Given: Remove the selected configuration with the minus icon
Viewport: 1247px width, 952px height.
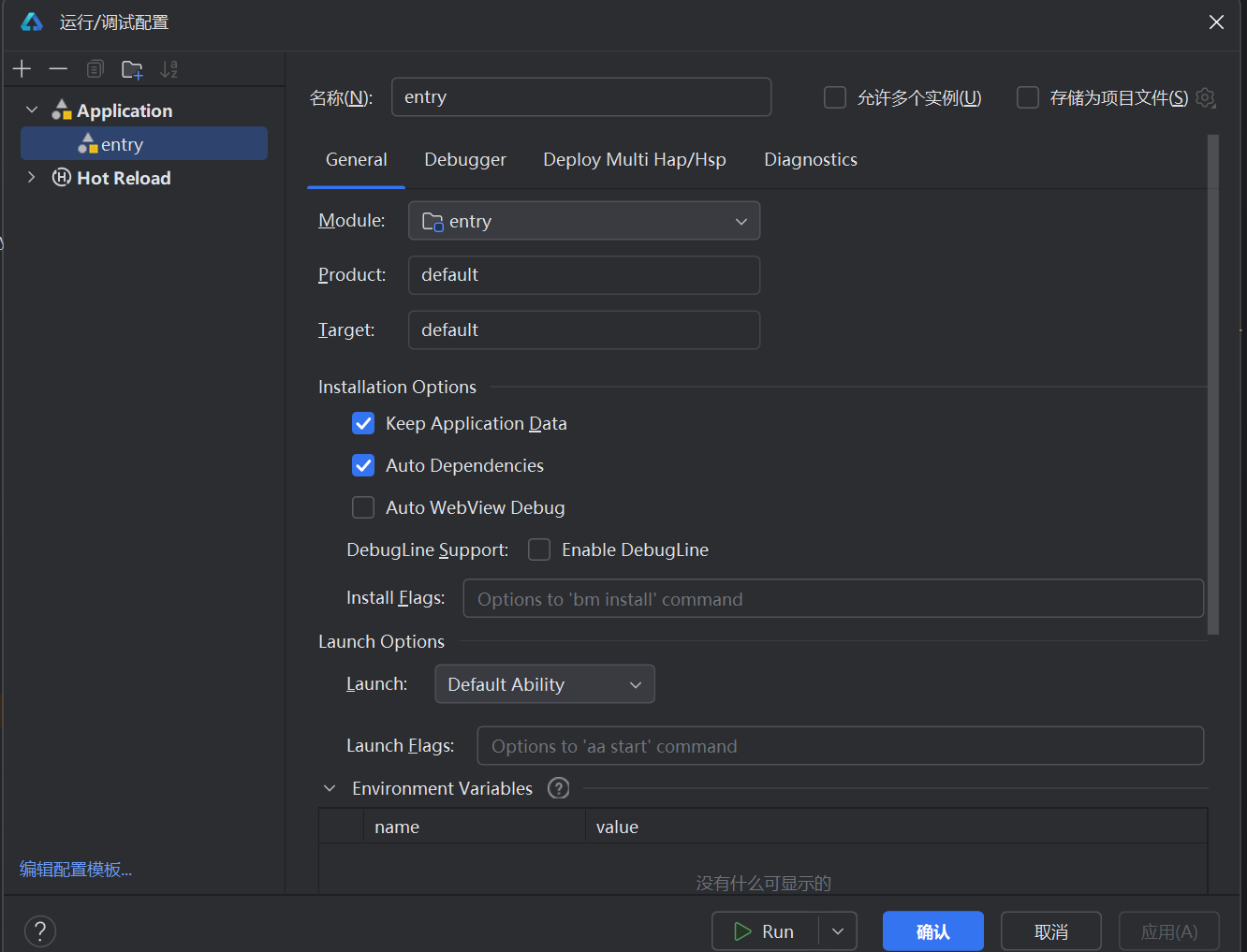Looking at the screenshot, I should 58,69.
